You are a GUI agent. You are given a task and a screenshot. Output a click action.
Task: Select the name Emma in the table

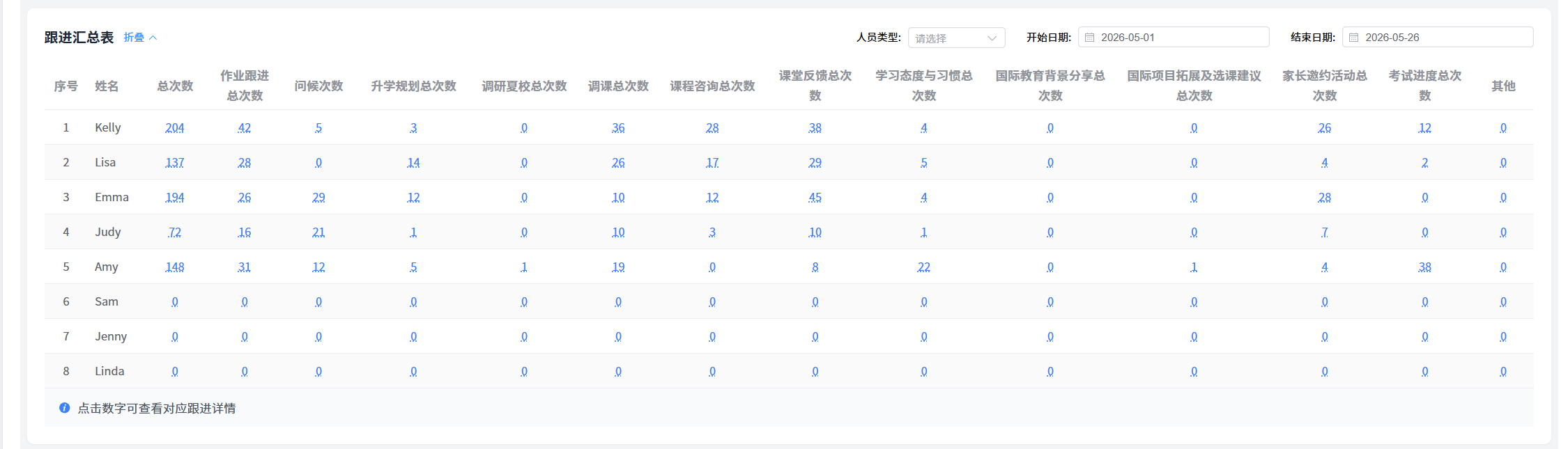coord(112,197)
